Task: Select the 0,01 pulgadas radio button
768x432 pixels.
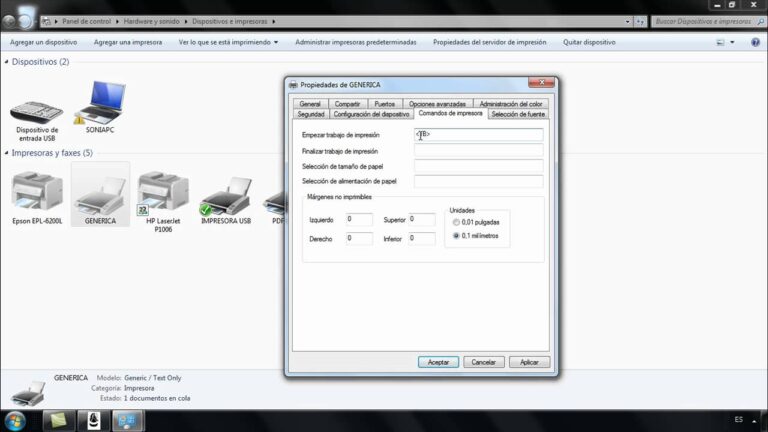Action: tap(457, 222)
